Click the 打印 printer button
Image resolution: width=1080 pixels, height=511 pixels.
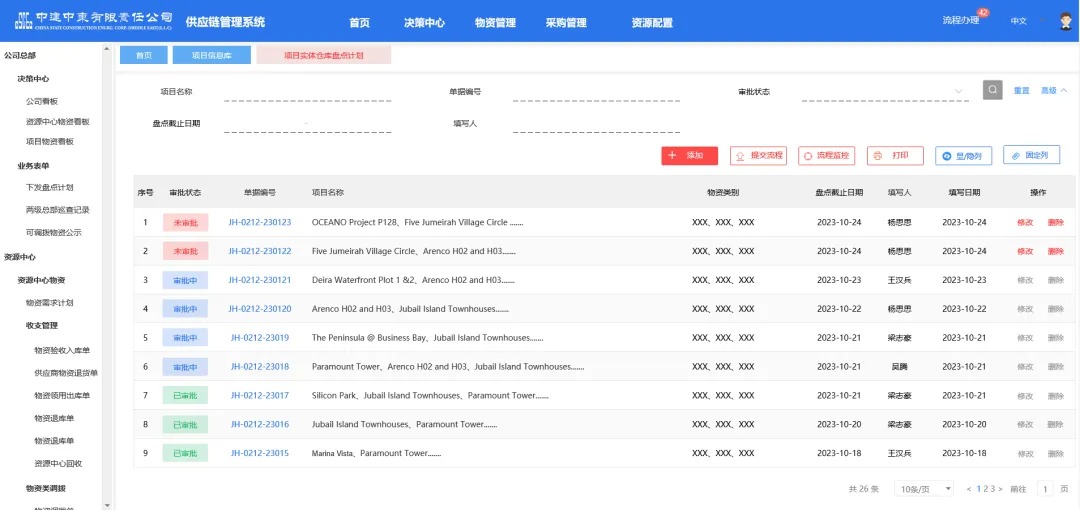click(x=895, y=156)
